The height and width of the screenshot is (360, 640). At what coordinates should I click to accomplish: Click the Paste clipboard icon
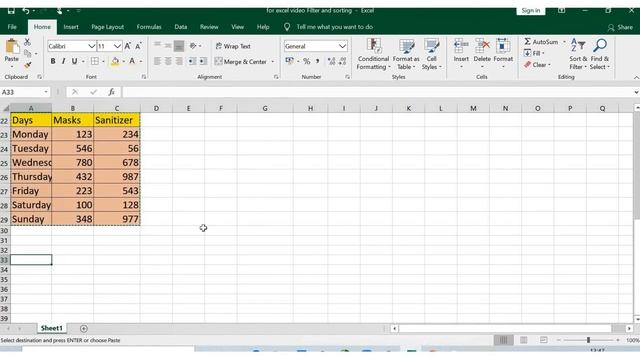[12, 47]
